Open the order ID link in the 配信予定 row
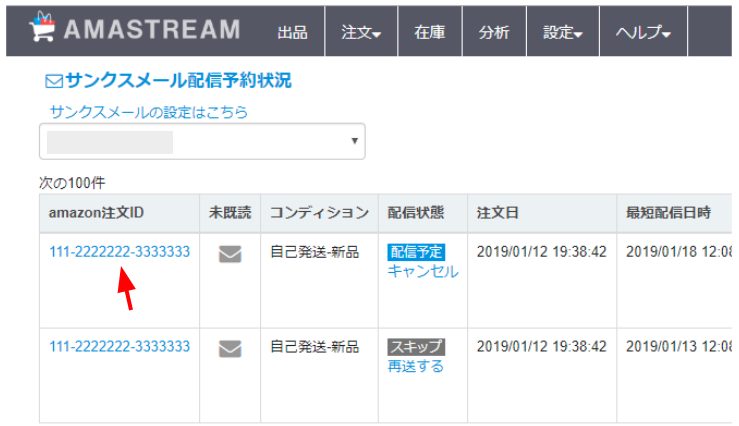 click(x=120, y=252)
